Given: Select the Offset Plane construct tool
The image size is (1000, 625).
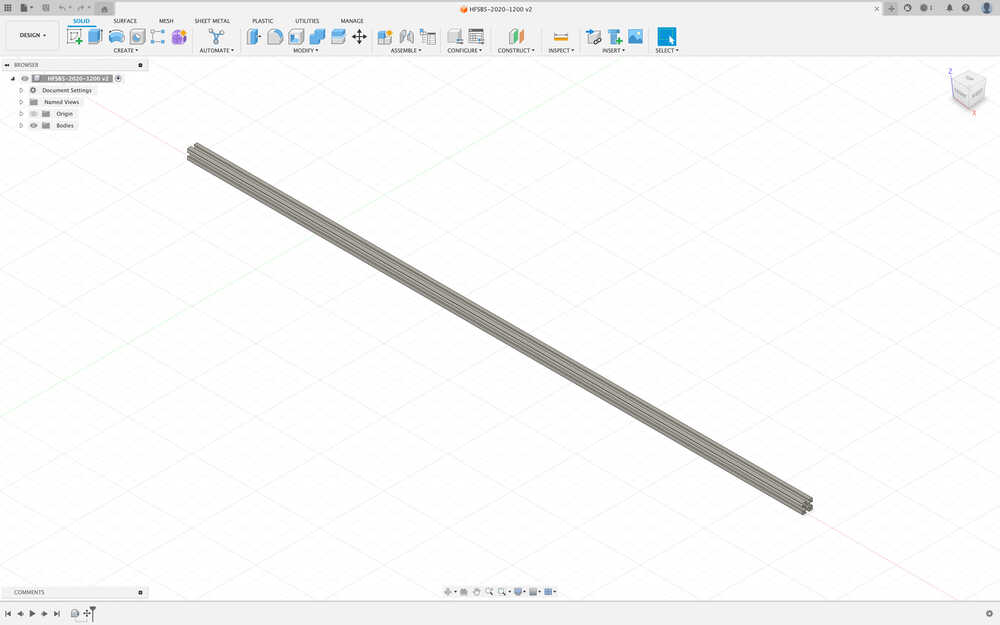Looking at the screenshot, I should [516, 36].
